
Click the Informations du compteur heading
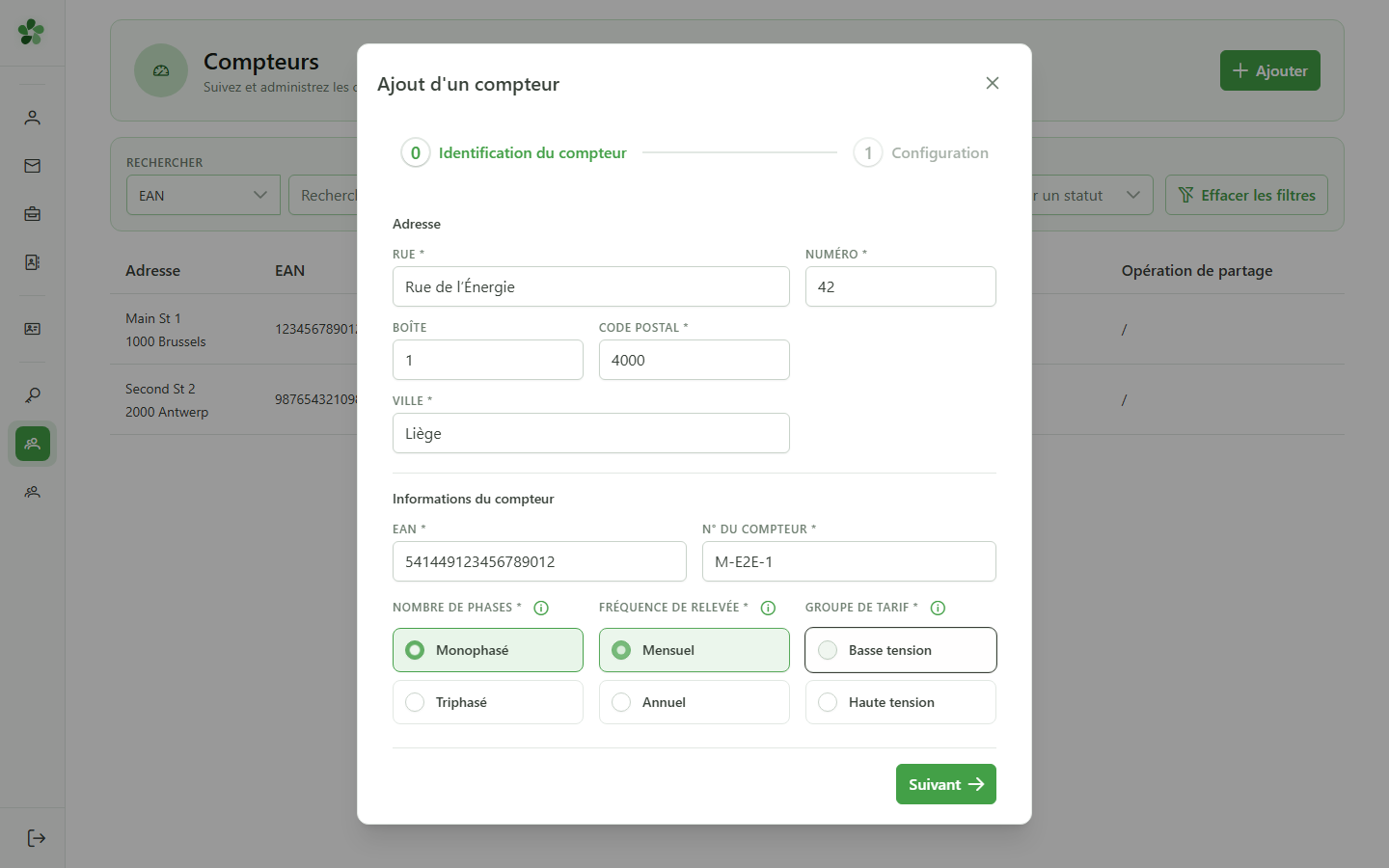point(473,499)
